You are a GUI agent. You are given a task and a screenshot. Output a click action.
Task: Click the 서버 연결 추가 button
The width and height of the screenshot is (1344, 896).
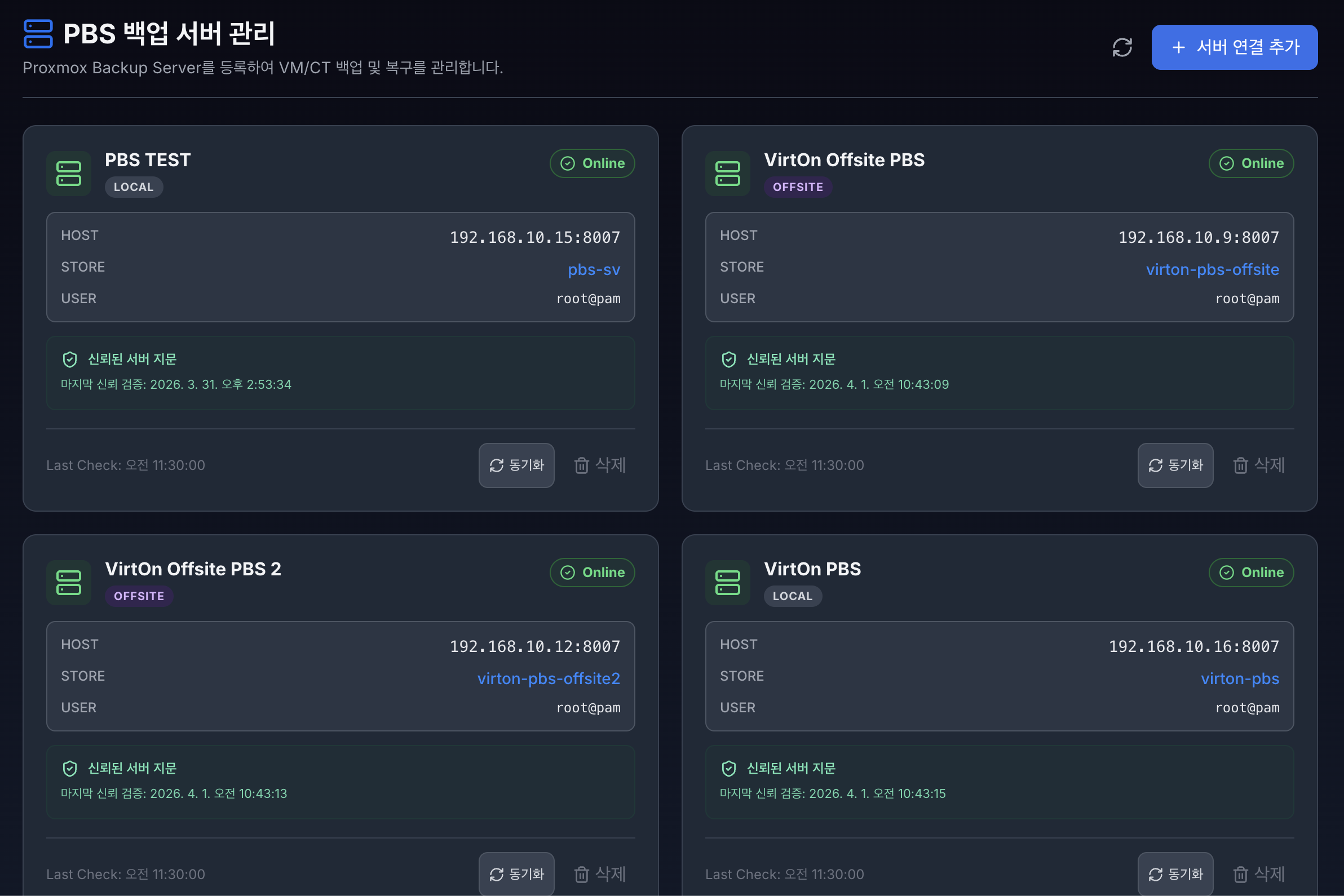point(1234,47)
